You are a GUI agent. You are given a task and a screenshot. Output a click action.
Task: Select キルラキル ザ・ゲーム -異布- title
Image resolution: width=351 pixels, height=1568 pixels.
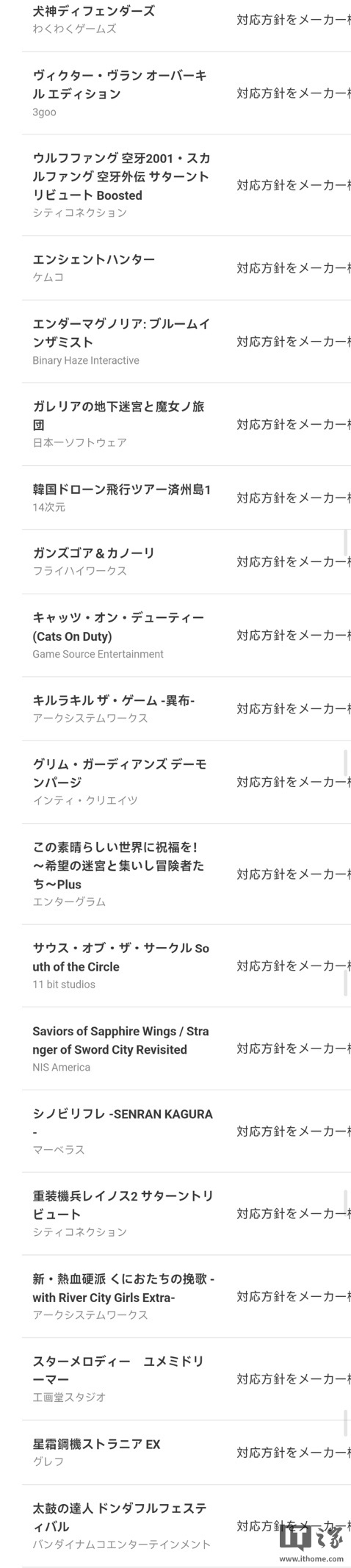click(113, 700)
